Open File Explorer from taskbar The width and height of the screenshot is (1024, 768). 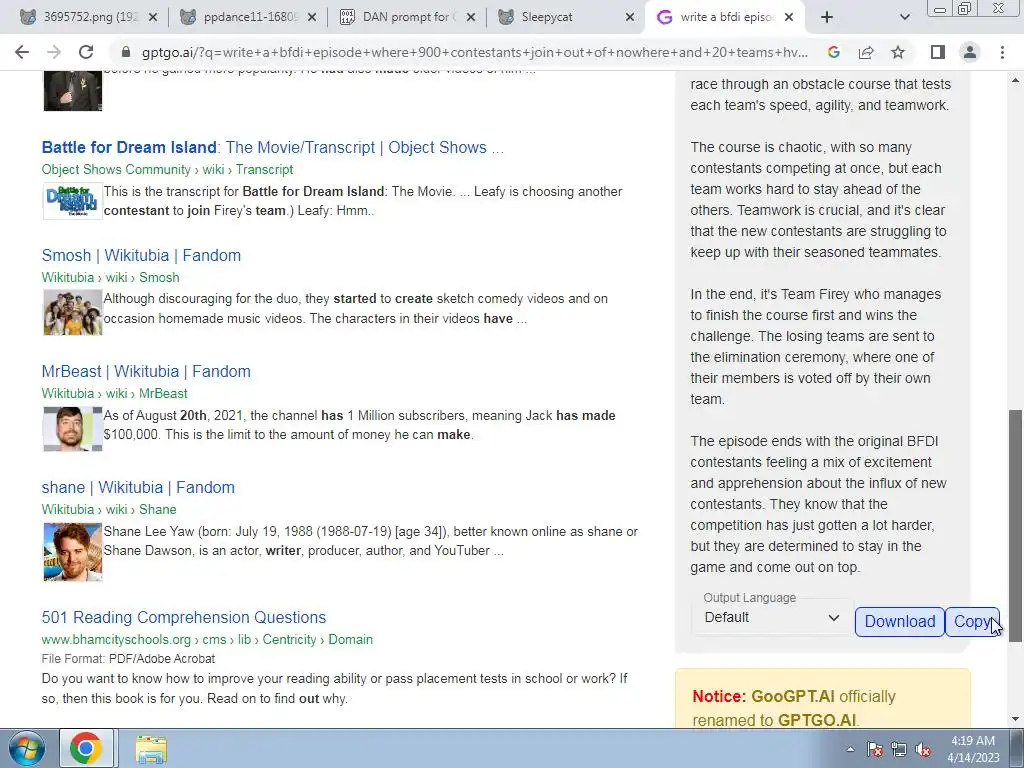151,749
